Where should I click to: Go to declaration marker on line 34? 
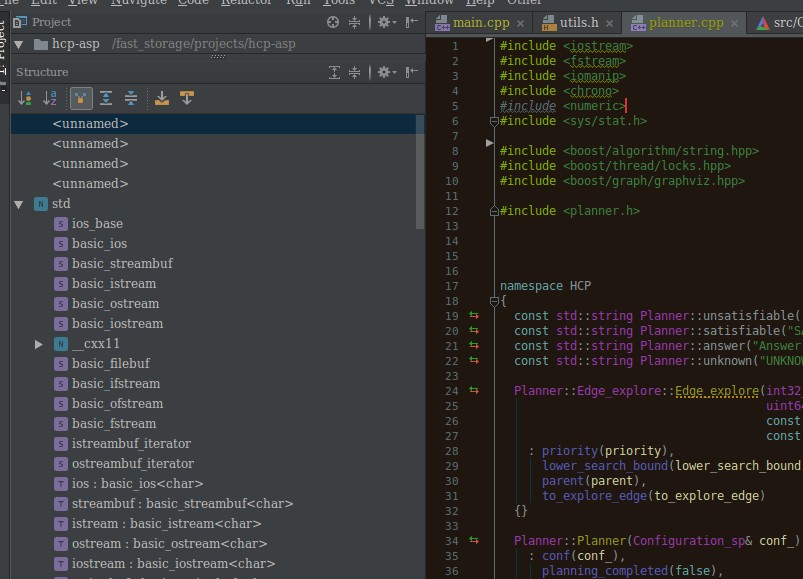(474, 541)
